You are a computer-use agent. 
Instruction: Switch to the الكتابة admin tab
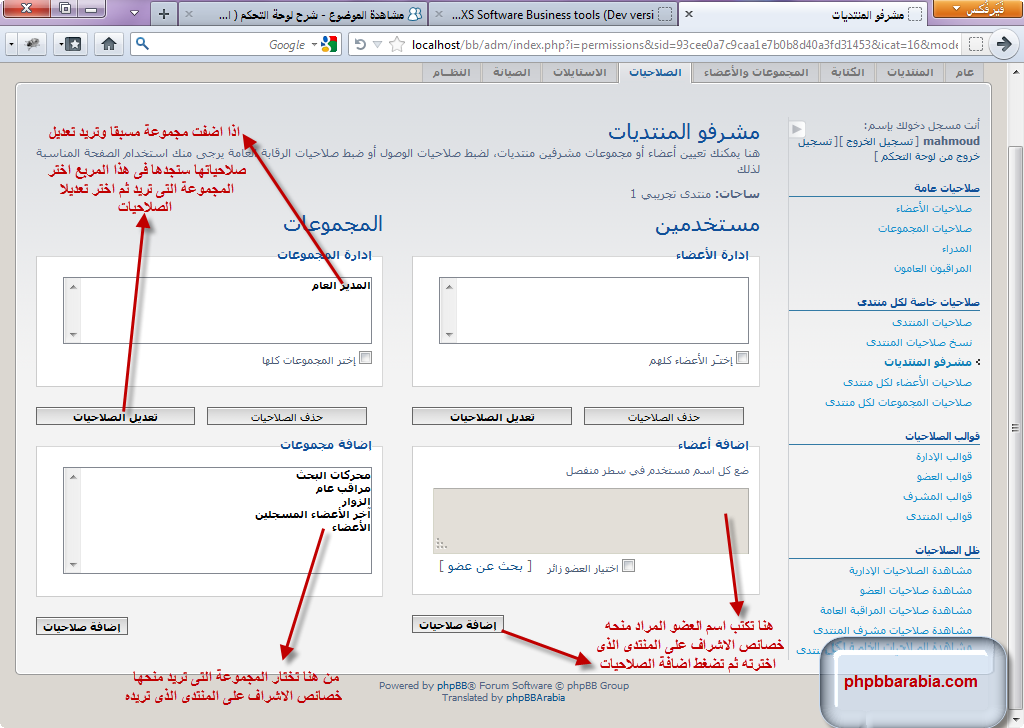[848, 72]
